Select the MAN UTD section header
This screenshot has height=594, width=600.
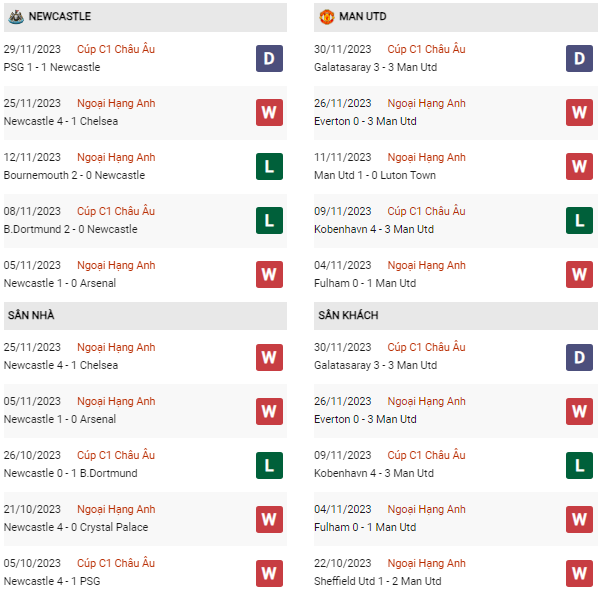coord(367,17)
